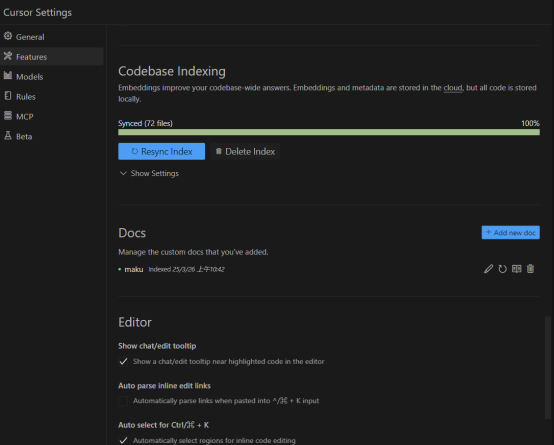Click the Rules book icon
The width and height of the screenshot is (554, 445).
click(8, 96)
